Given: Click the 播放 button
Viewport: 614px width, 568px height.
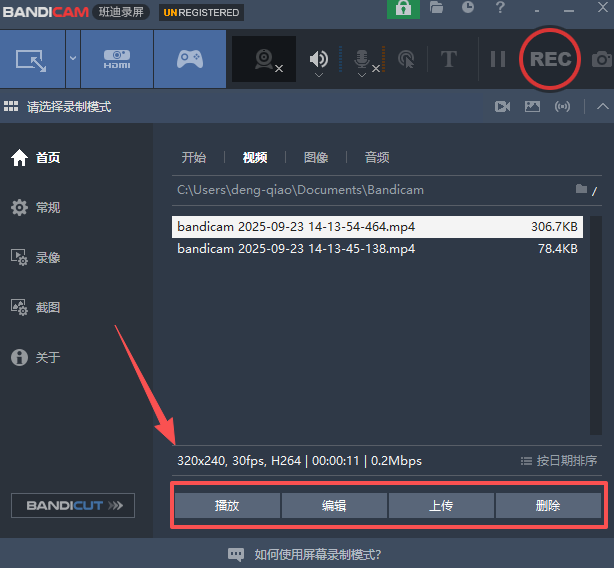Looking at the screenshot, I should point(227,505).
